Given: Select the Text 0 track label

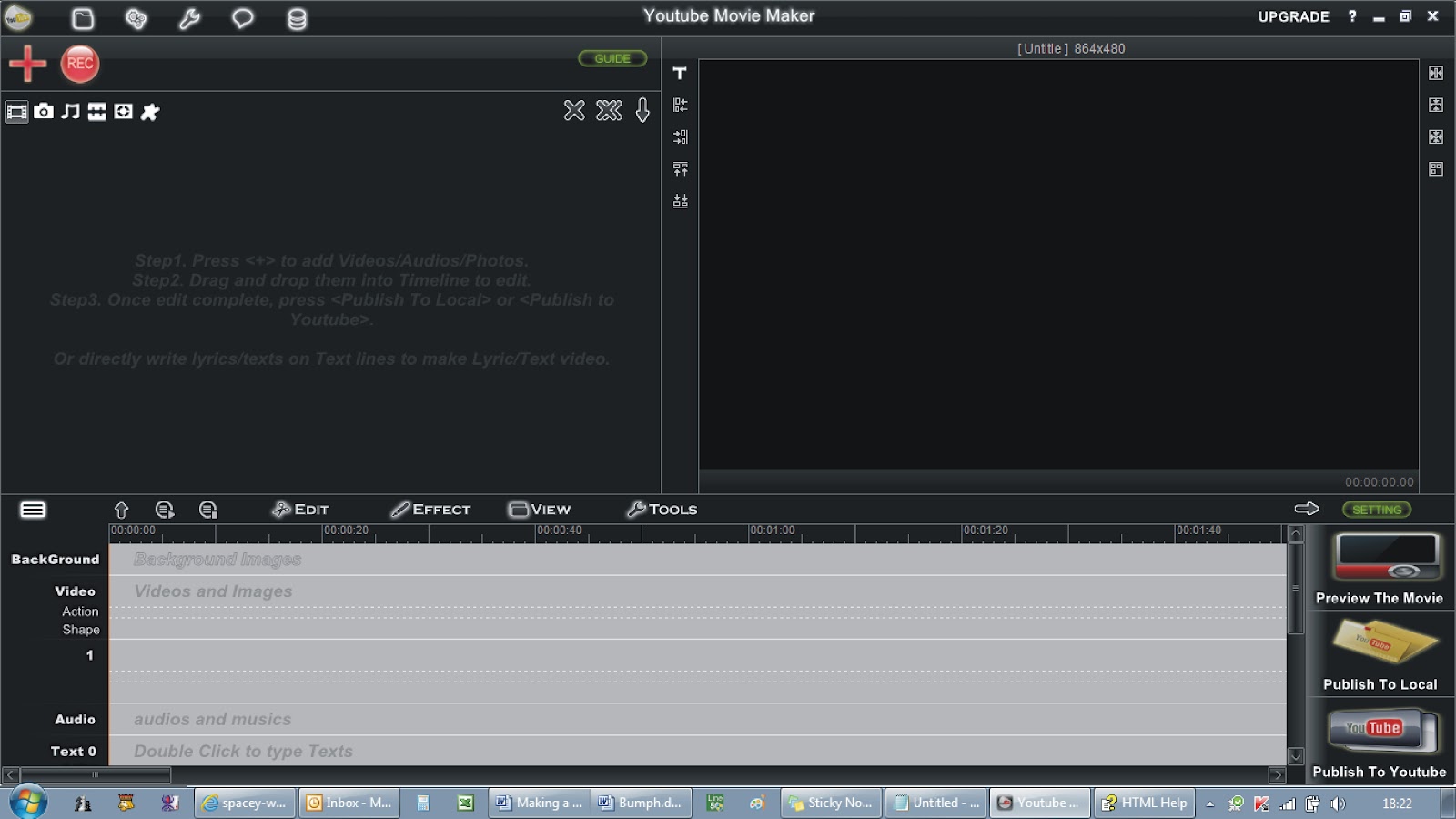Looking at the screenshot, I should [74, 752].
